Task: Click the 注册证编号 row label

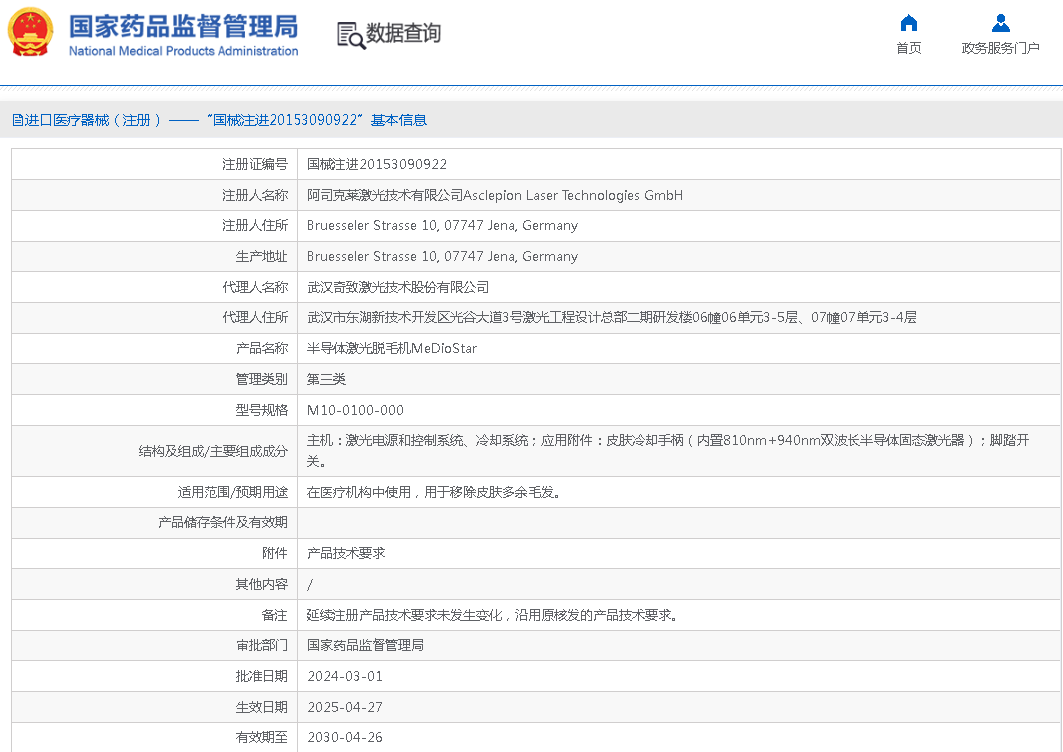Action: click(x=255, y=164)
